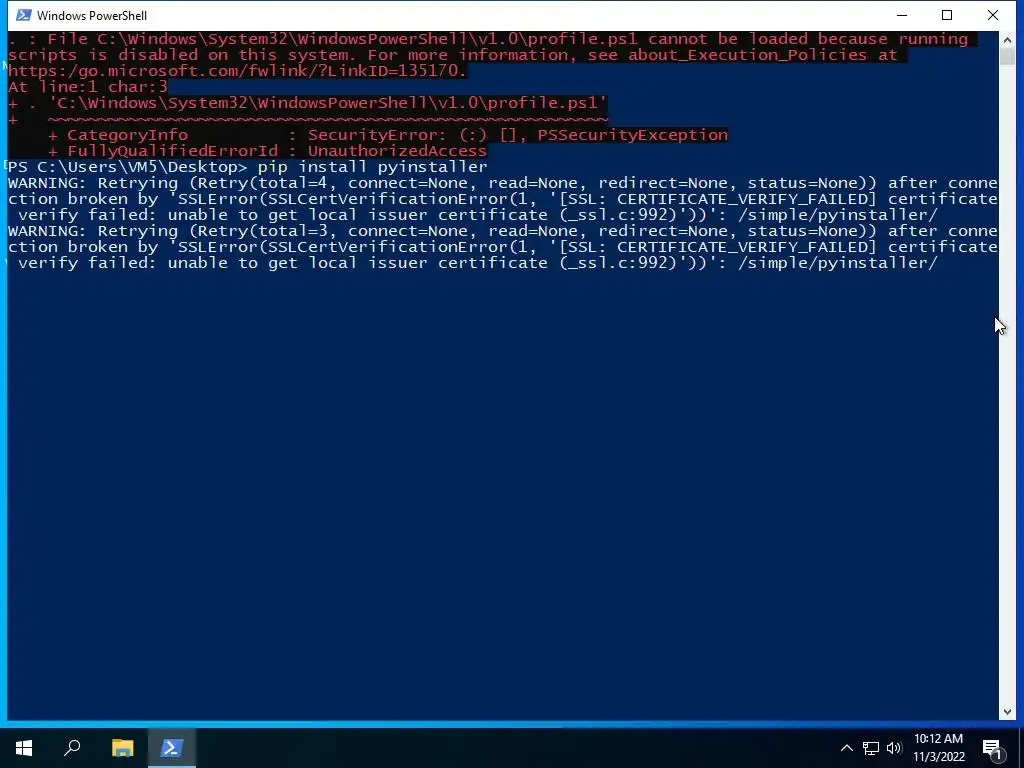
Task: Click the scrollbar up arrow in PowerShell
Action: point(1006,40)
